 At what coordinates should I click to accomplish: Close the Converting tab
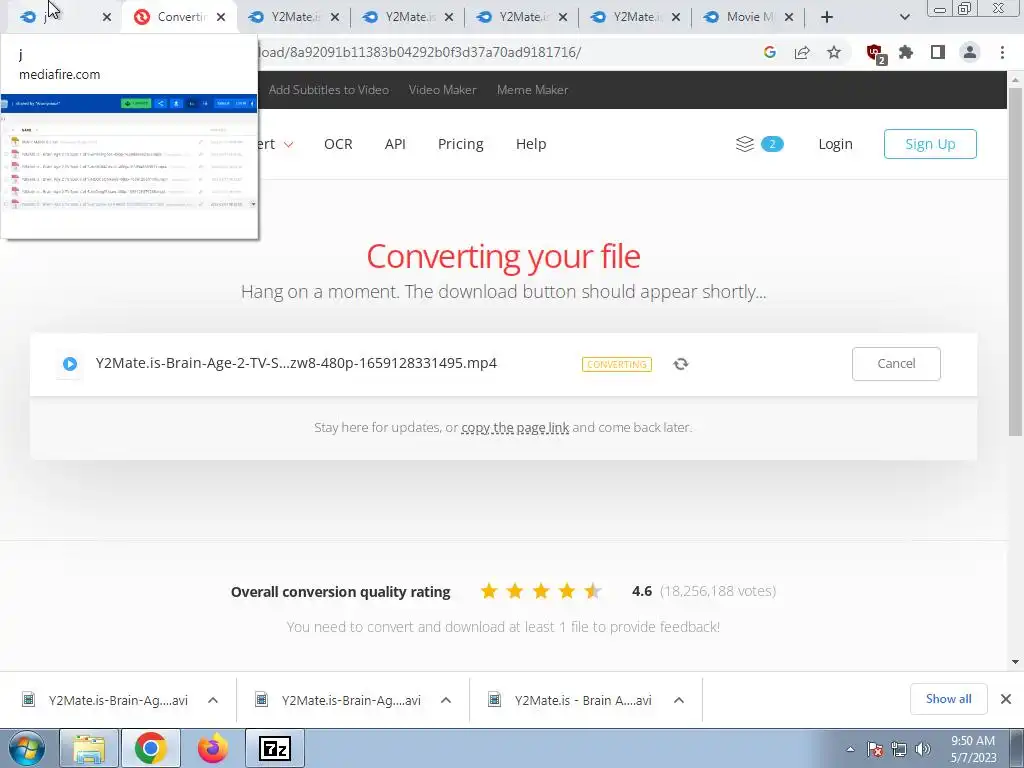coord(221,17)
